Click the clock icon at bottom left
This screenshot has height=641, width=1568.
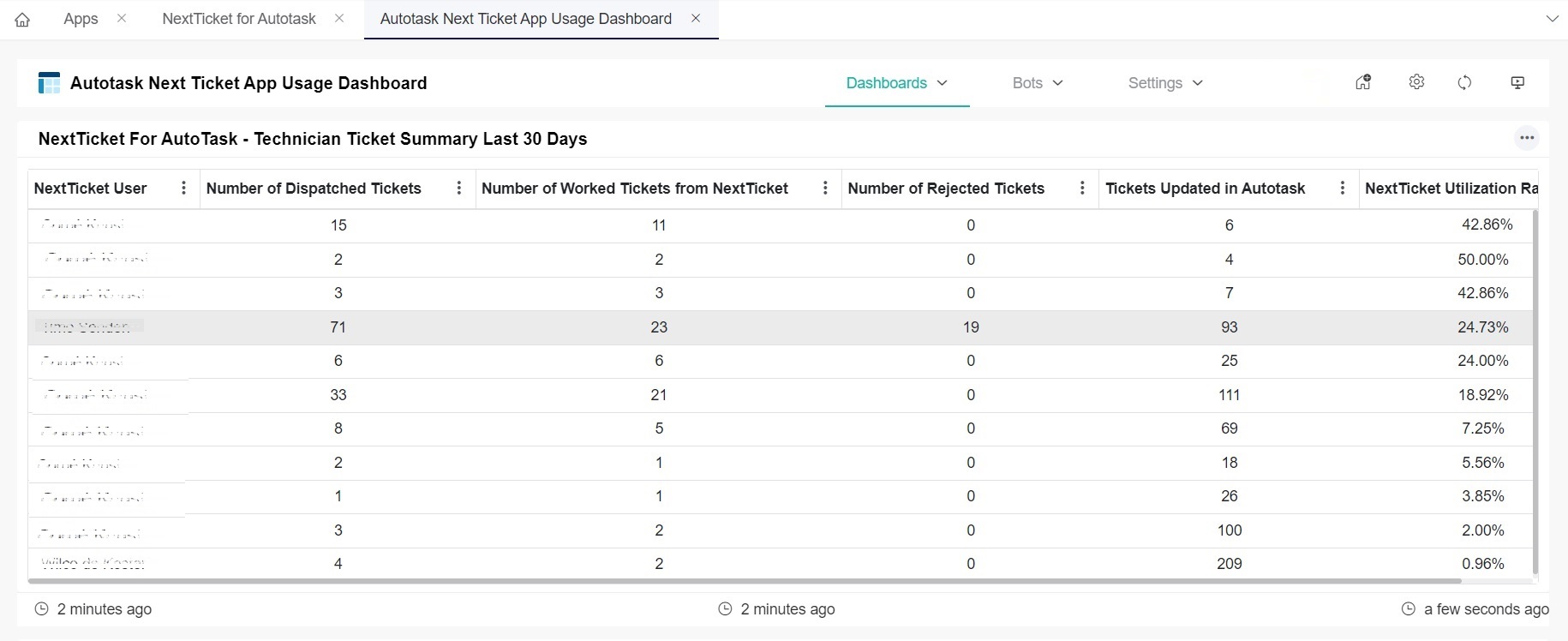tap(41, 608)
